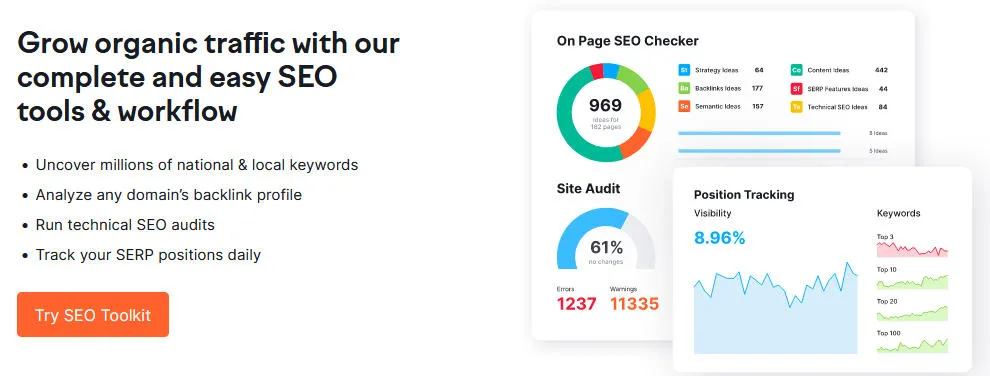
Task: Click the On Page SEO Checker heading
Action: click(628, 41)
